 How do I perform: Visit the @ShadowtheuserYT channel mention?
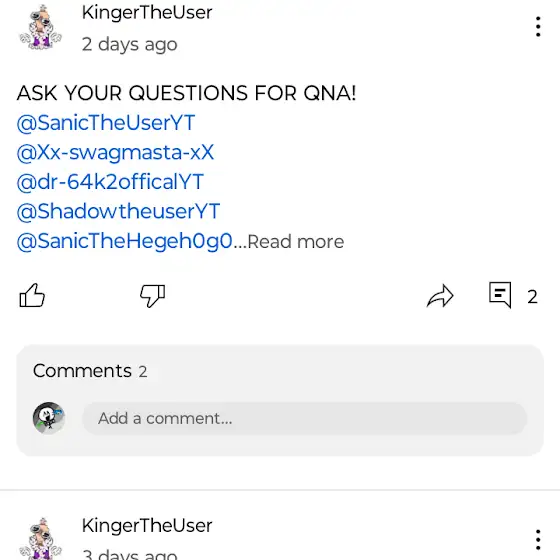coord(118,211)
